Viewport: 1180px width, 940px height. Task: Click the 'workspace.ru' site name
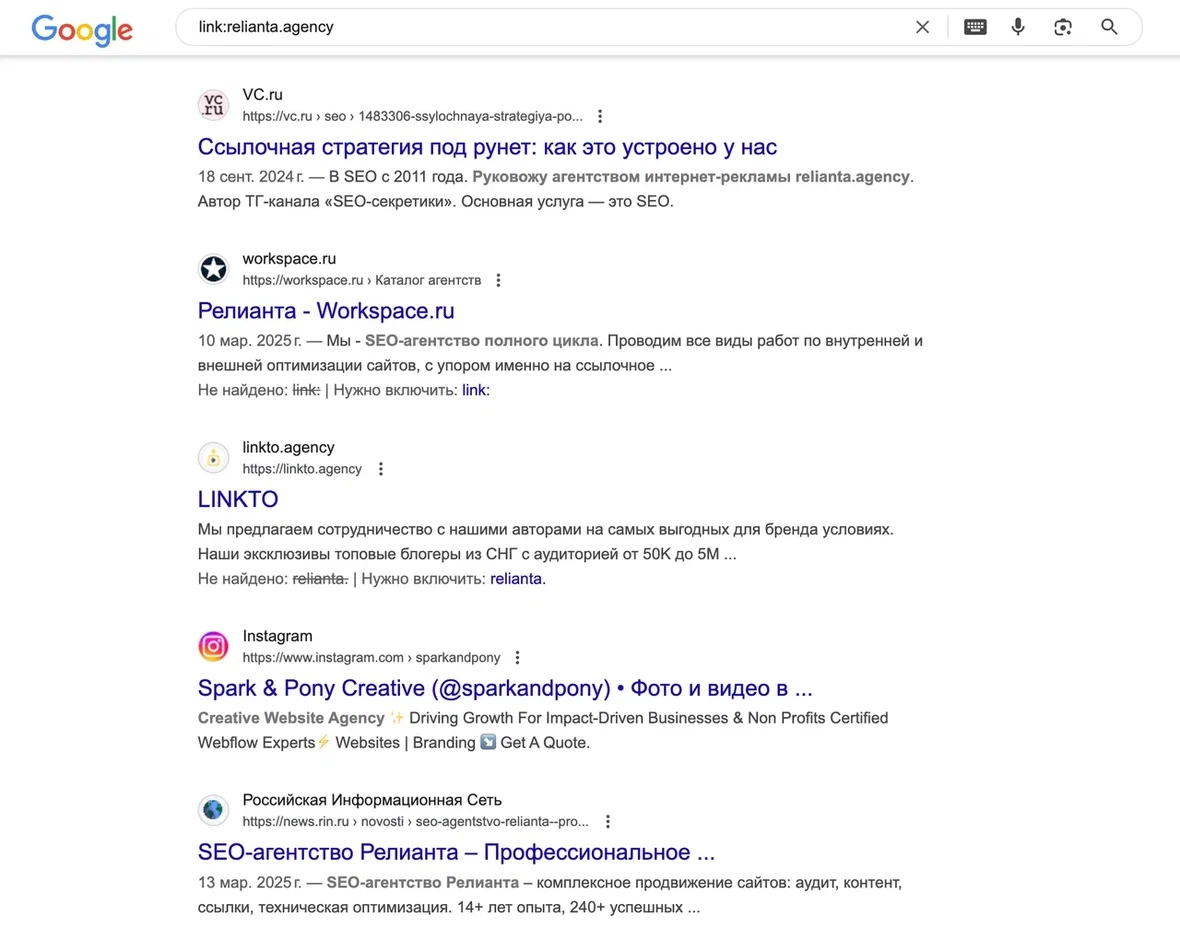[289, 259]
